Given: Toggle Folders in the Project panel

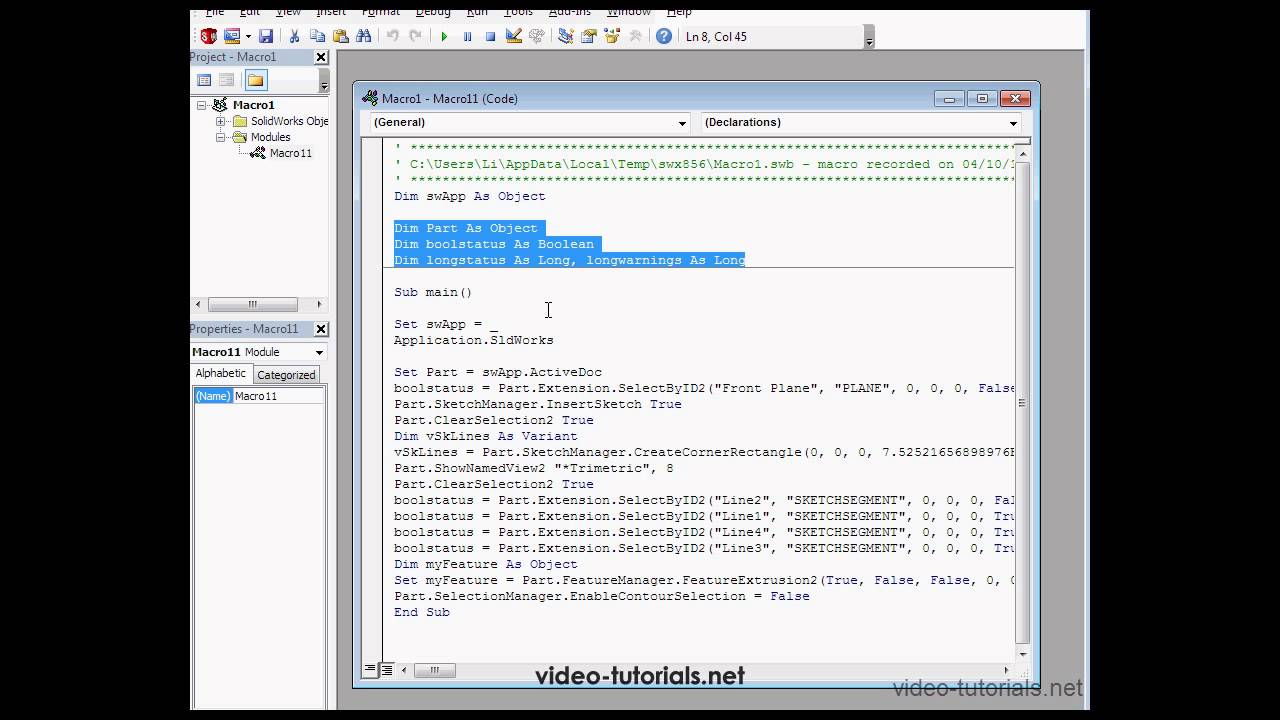Looking at the screenshot, I should pyautogui.click(x=255, y=80).
